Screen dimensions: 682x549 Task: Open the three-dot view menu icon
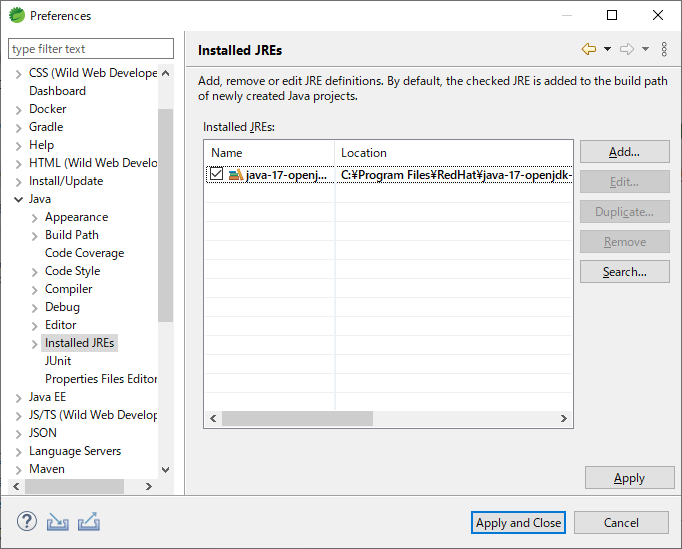(x=664, y=49)
